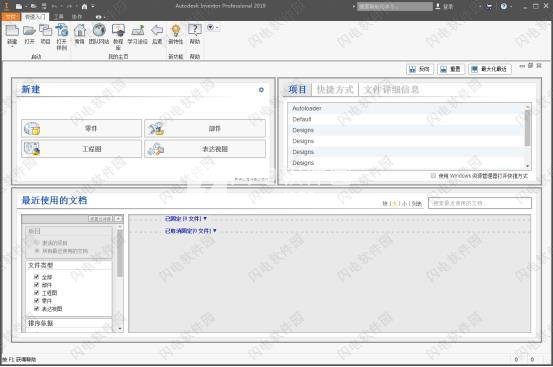Click the gear settings icon in New panel
The image size is (553, 367).
[x=261, y=90]
